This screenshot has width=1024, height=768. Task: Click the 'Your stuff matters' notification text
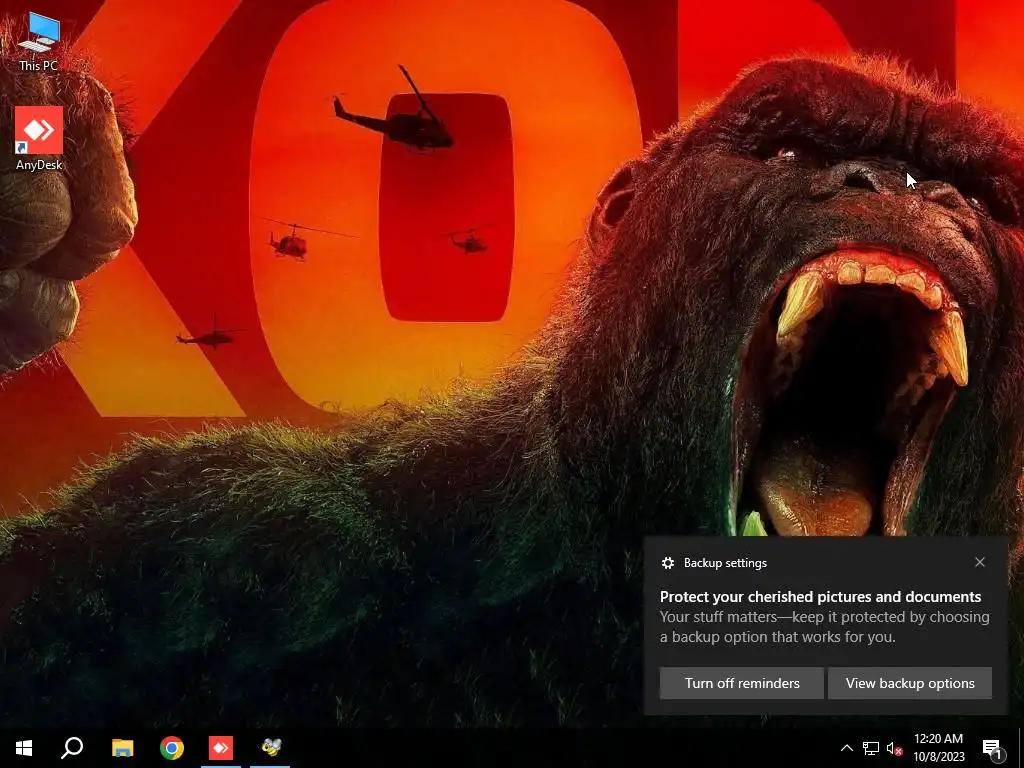pyautogui.click(x=824, y=627)
